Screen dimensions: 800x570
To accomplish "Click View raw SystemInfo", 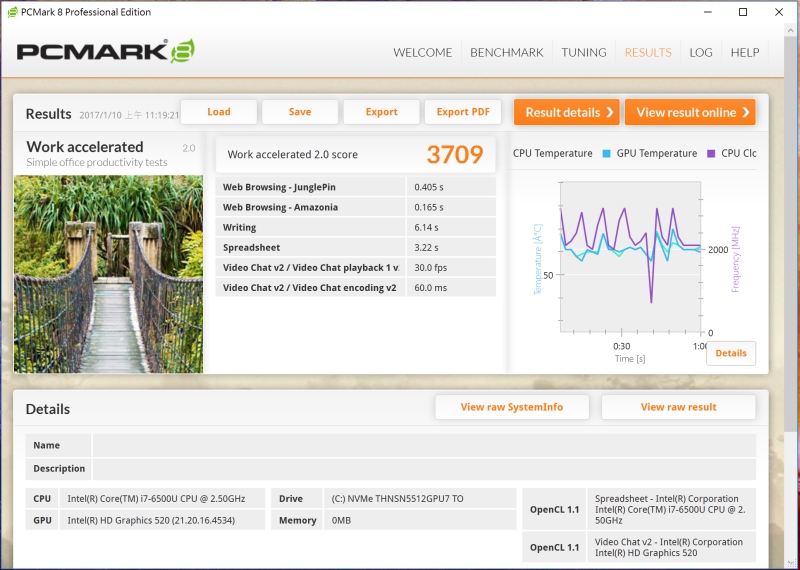I will [512, 407].
